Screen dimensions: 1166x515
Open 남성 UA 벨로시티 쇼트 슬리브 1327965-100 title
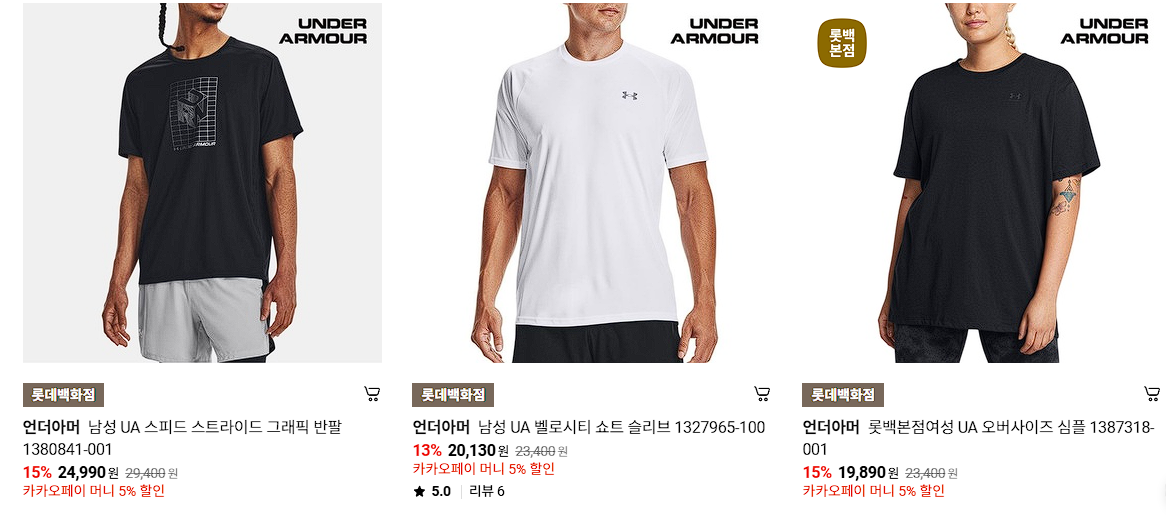(x=622, y=427)
